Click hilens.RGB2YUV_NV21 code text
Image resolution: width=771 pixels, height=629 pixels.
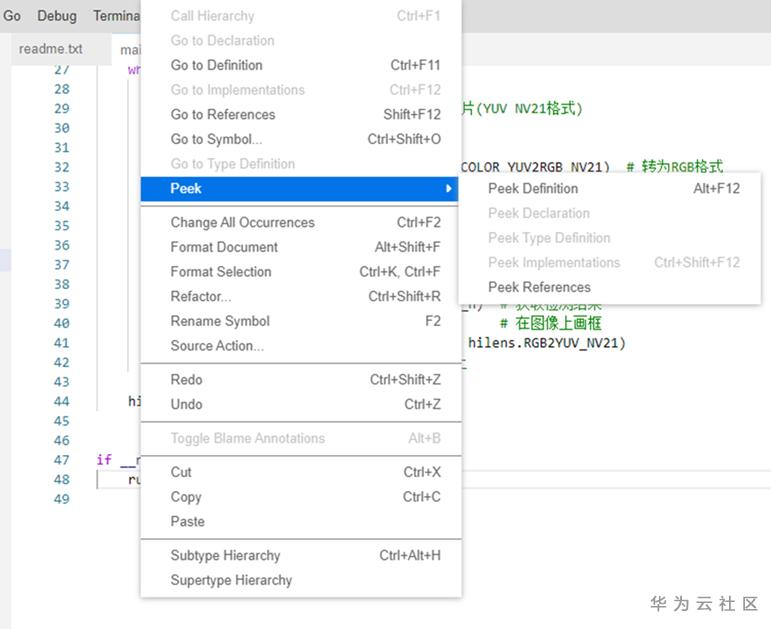click(545, 343)
